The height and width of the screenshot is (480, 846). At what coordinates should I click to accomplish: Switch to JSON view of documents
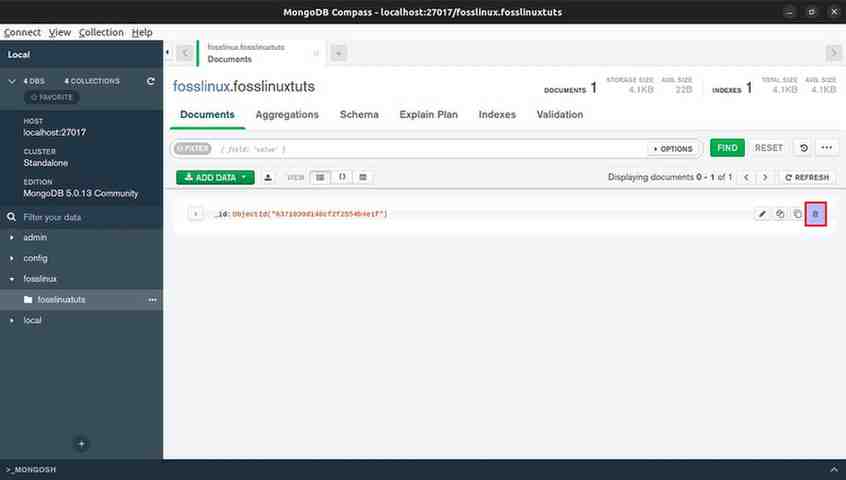342,177
